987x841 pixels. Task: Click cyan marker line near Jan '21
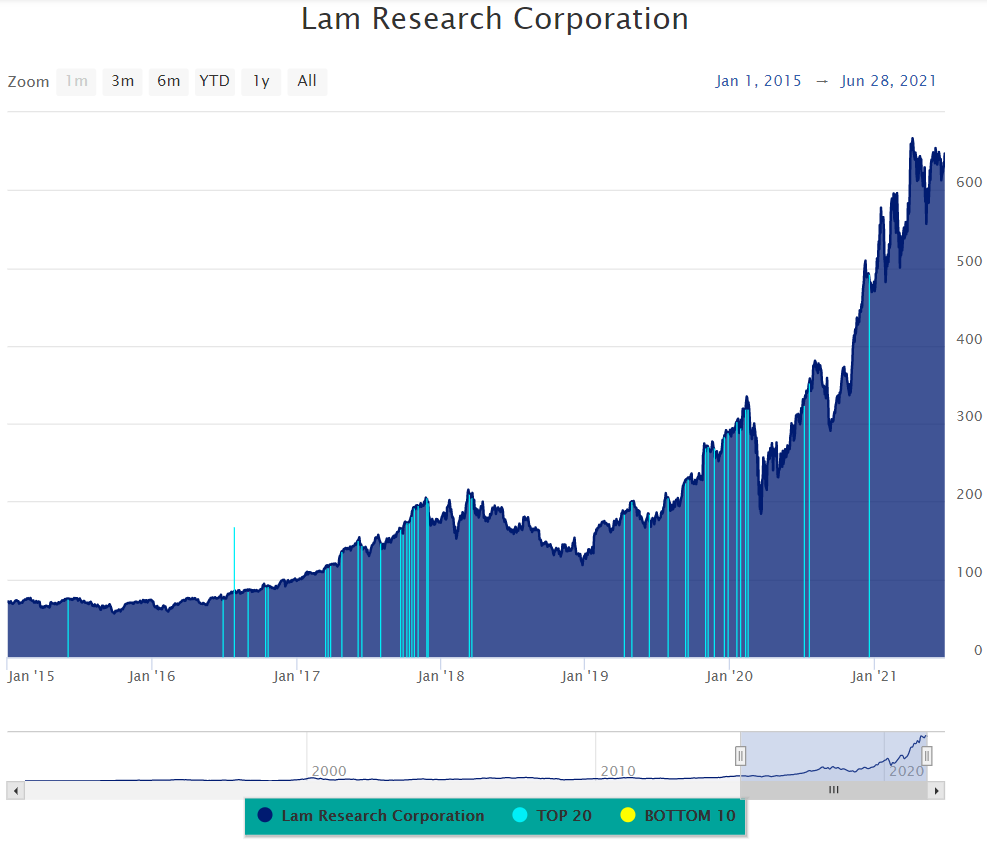869,466
